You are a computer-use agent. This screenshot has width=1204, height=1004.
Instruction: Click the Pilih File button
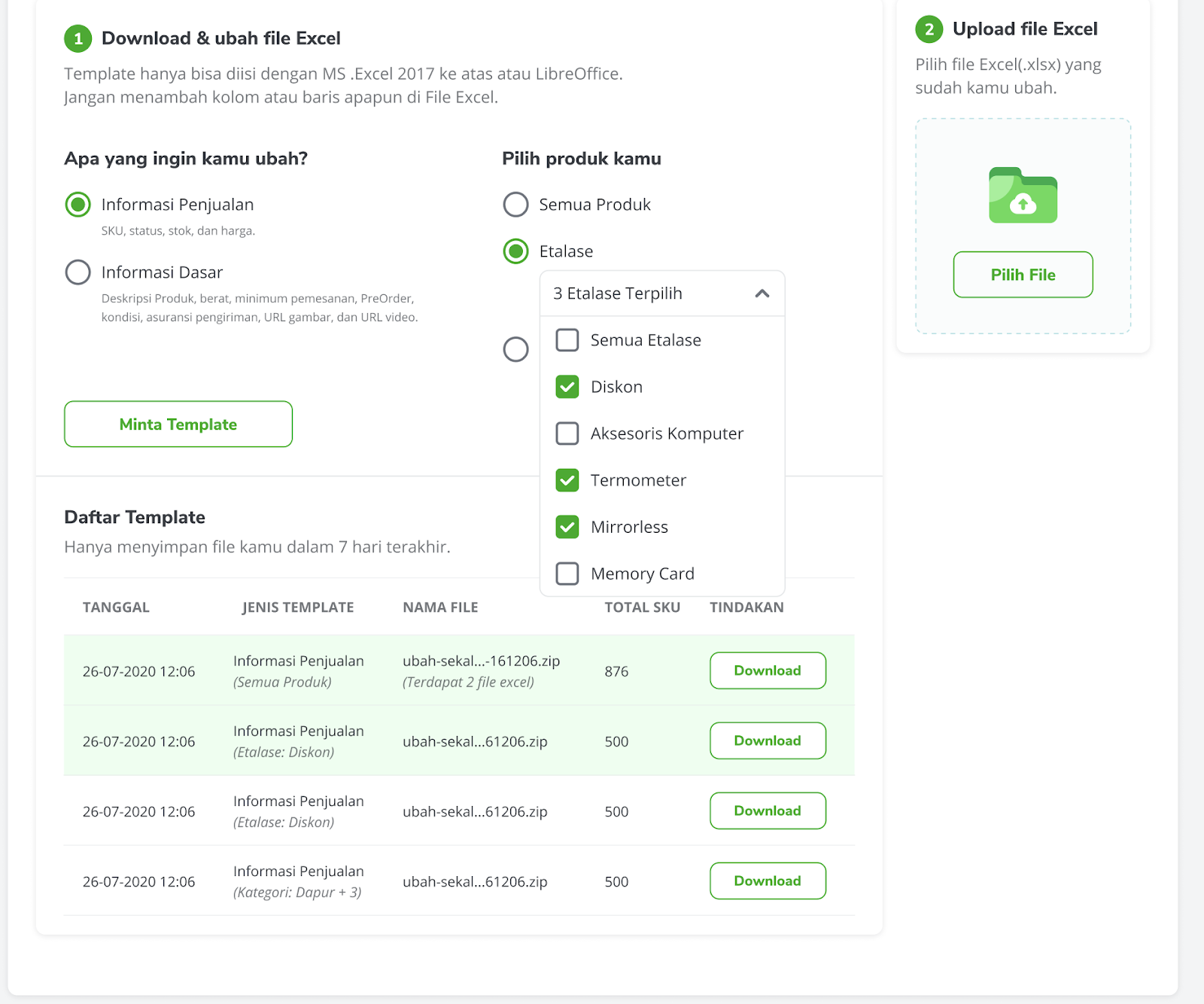tap(1022, 274)
